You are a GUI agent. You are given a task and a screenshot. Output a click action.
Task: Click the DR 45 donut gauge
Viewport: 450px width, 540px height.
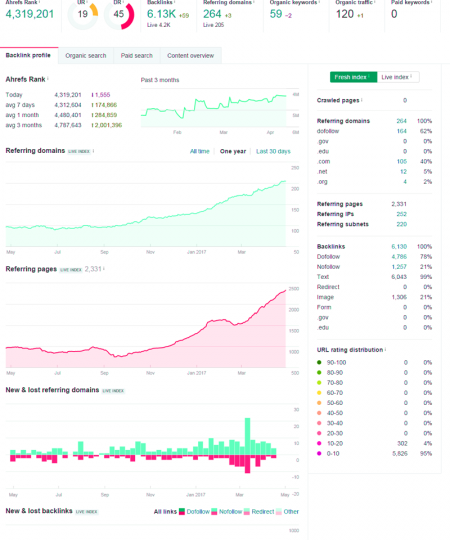[x=119, y=14]
